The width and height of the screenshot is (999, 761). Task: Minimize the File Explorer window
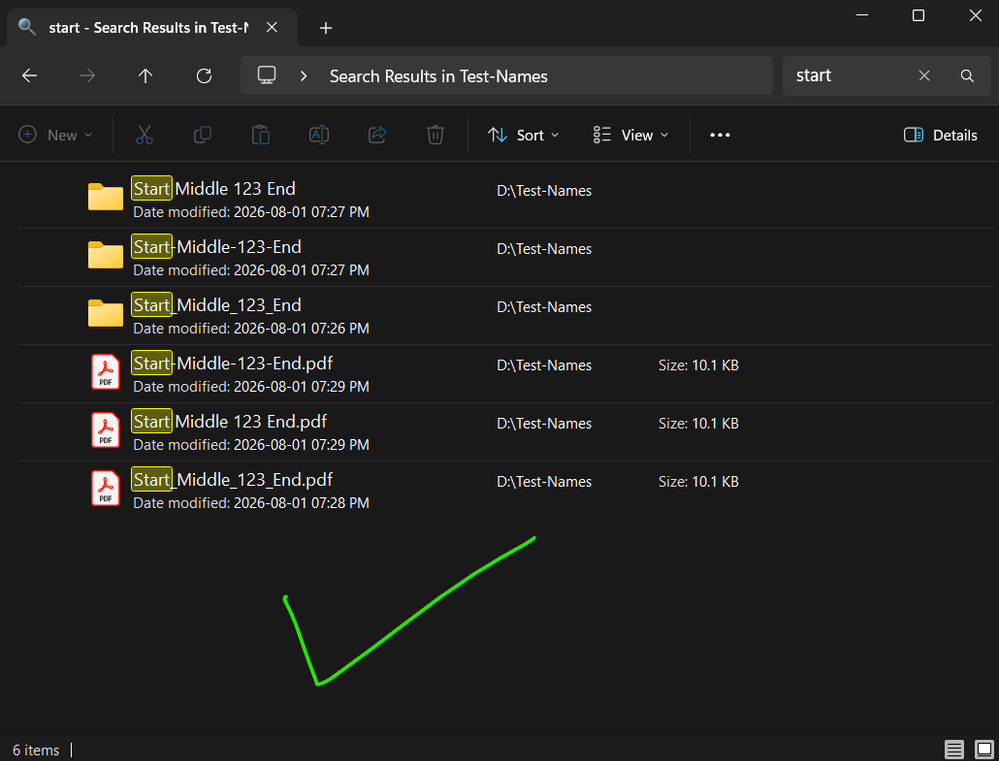click(x=862, y=15)
